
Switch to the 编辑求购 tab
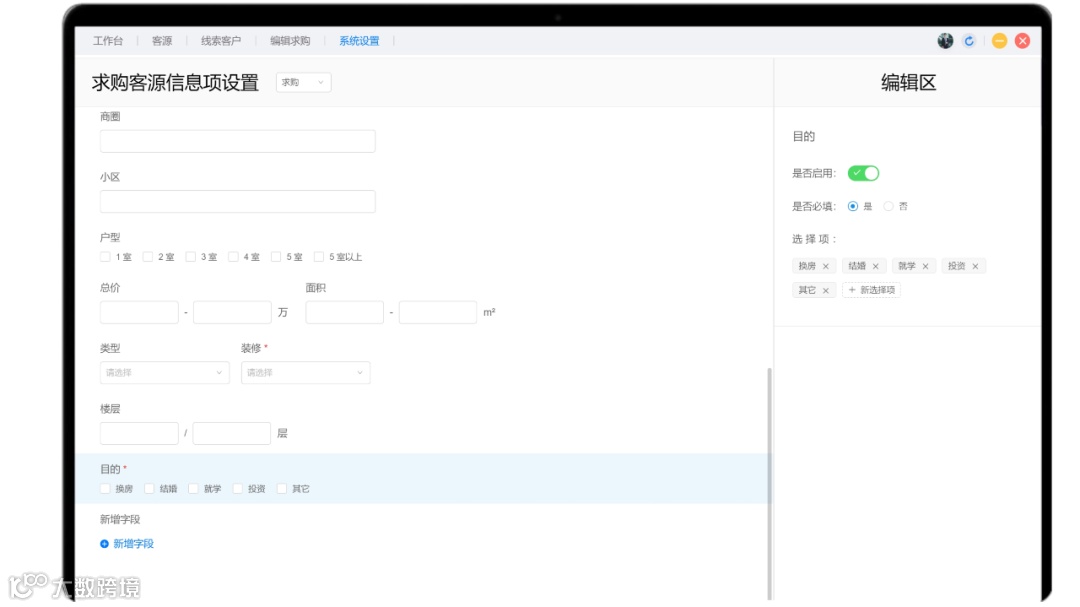290,41
